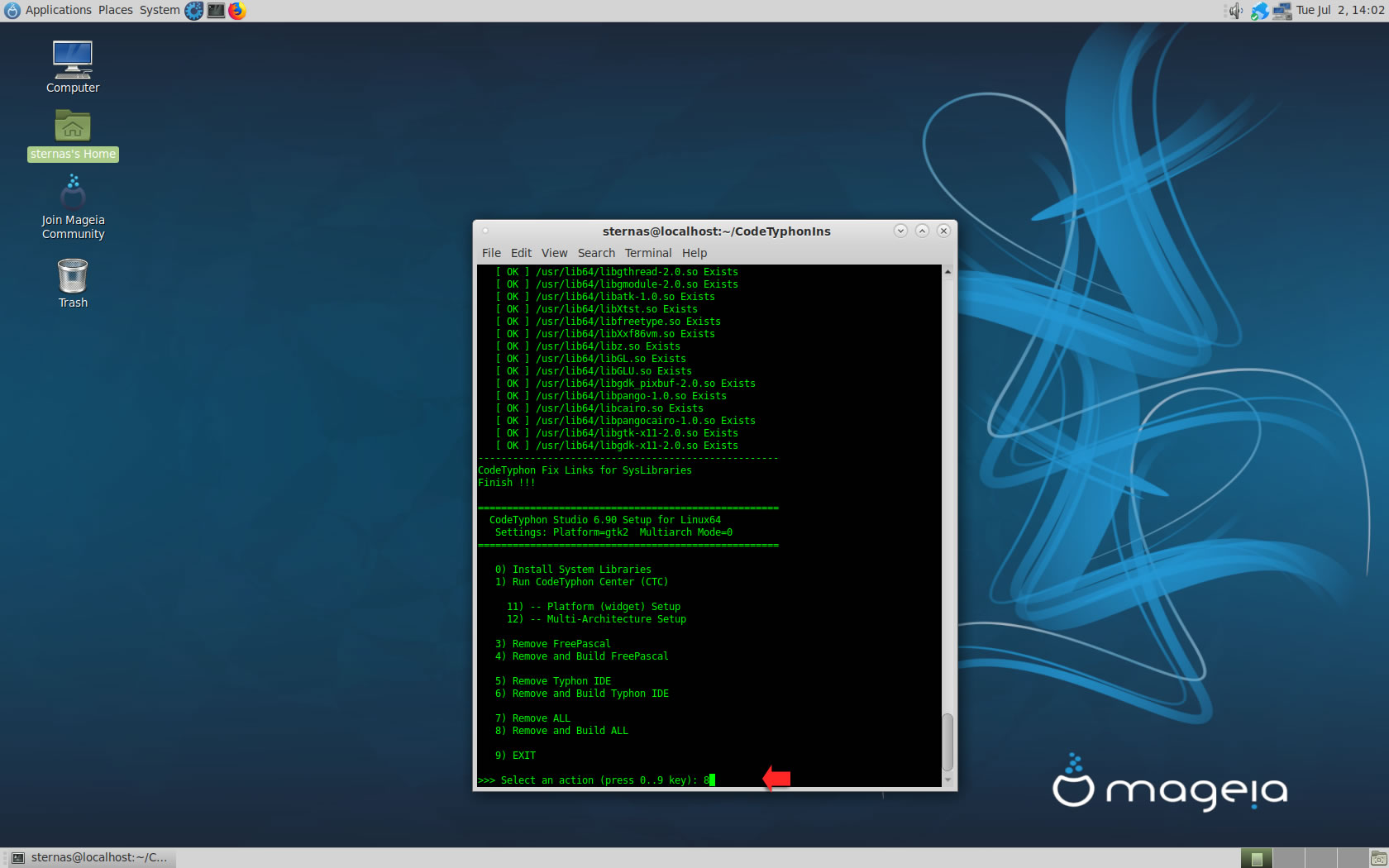The height and width of the screenshot is (868, 1389).
Task: Click the volume speaker icon
Action: [x=1235, y=11]
